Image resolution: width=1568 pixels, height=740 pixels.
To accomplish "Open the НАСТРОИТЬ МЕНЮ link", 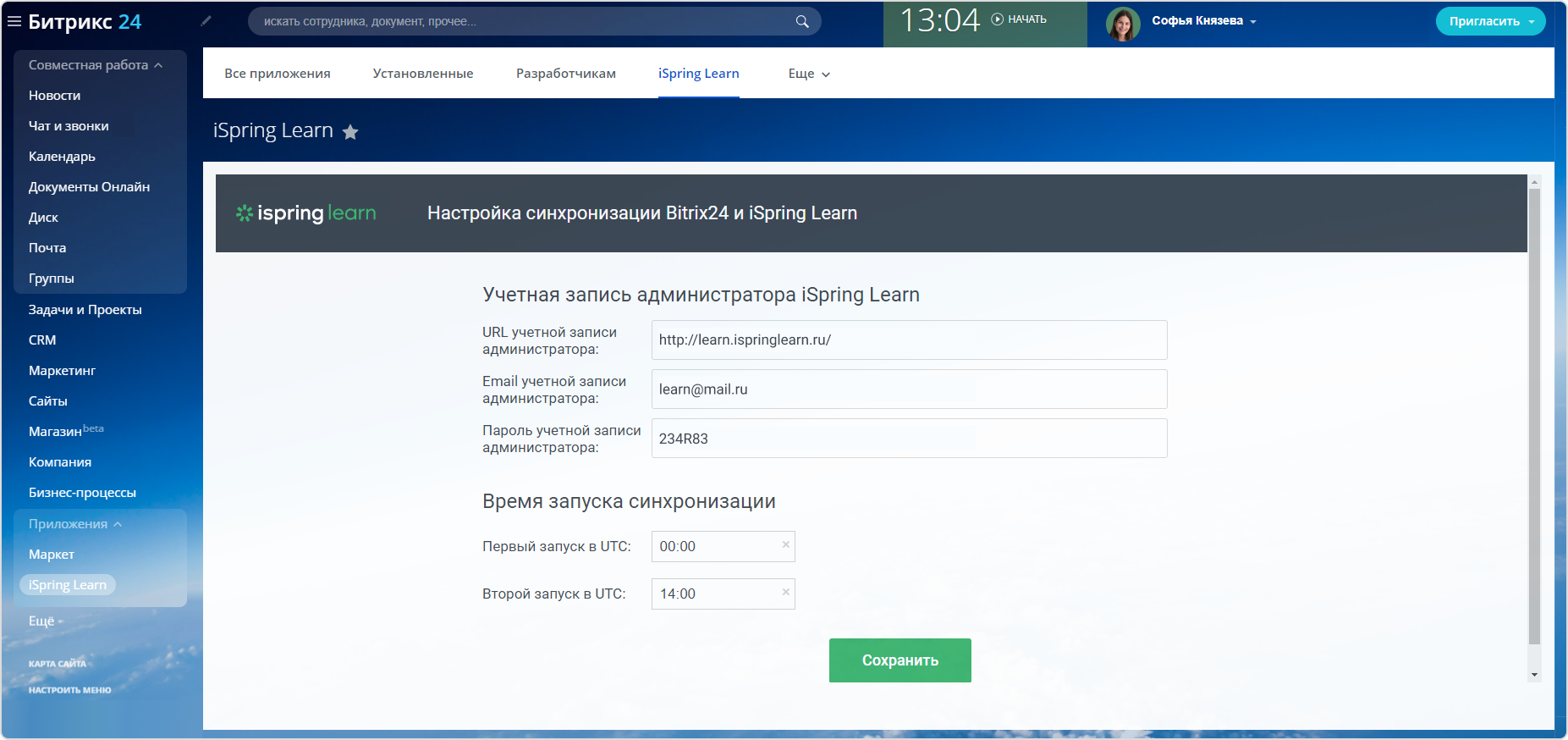I will tap(70, 690).
